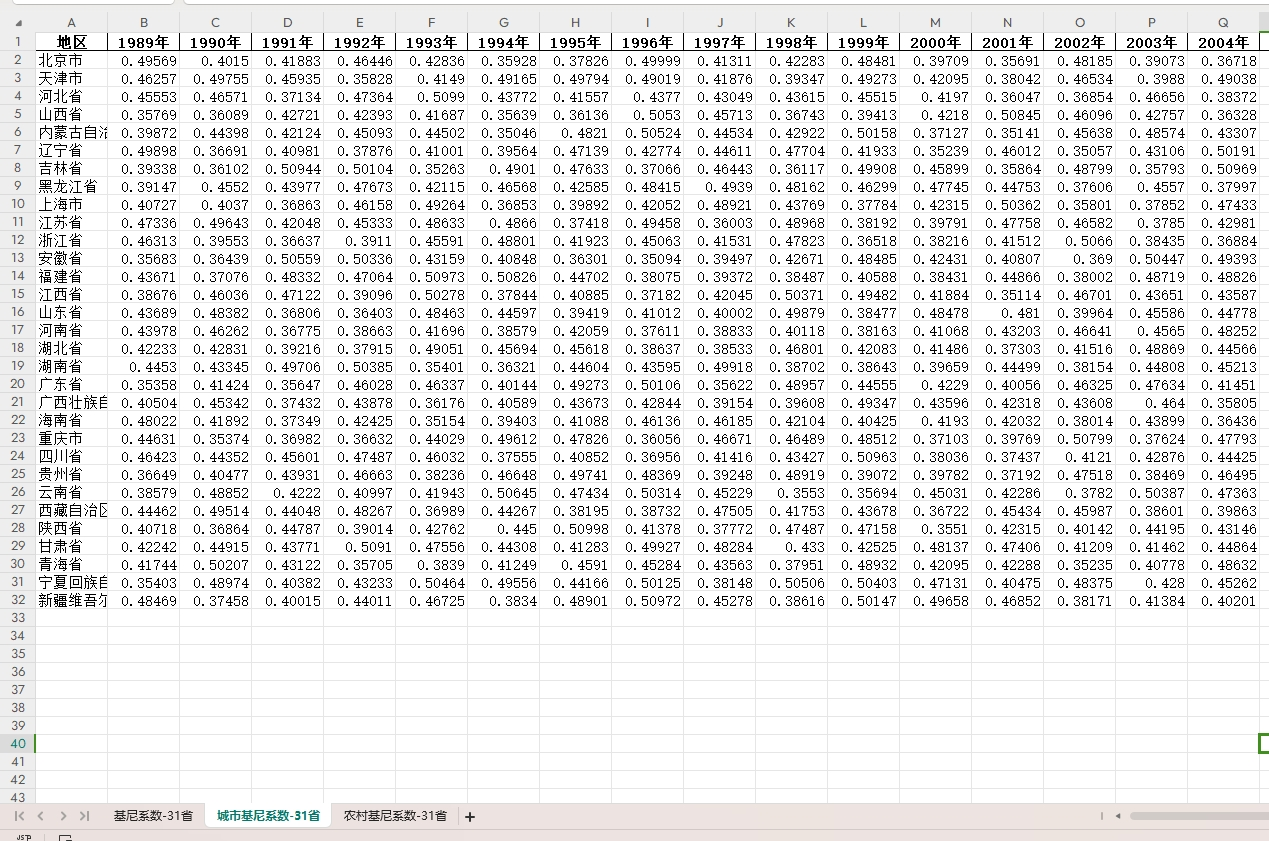This screenshot has height=841, width=1269.
Task: Add a new sheet with the plus button
Action: coord(470,816)
